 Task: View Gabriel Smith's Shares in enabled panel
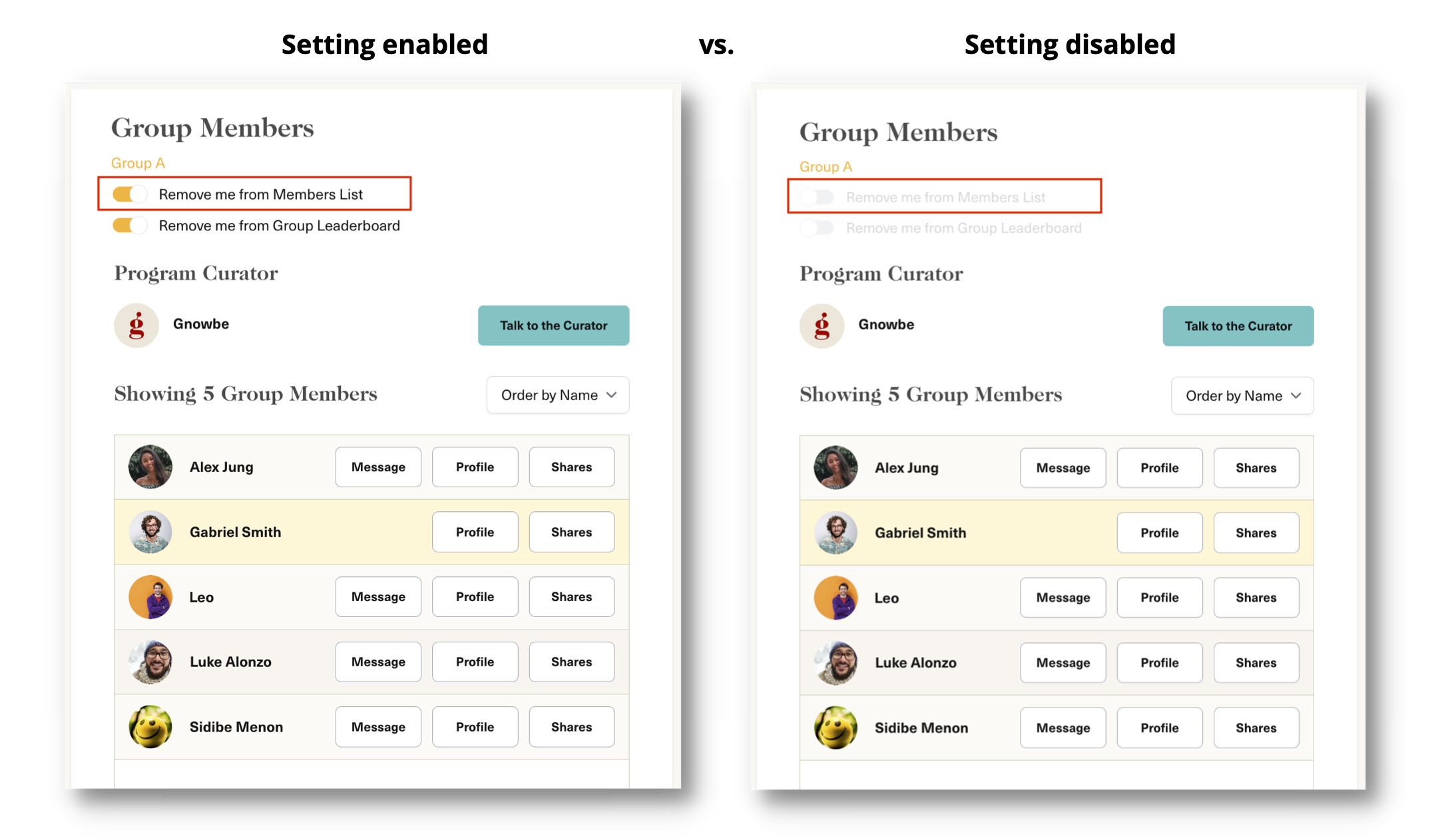(571, 532)
